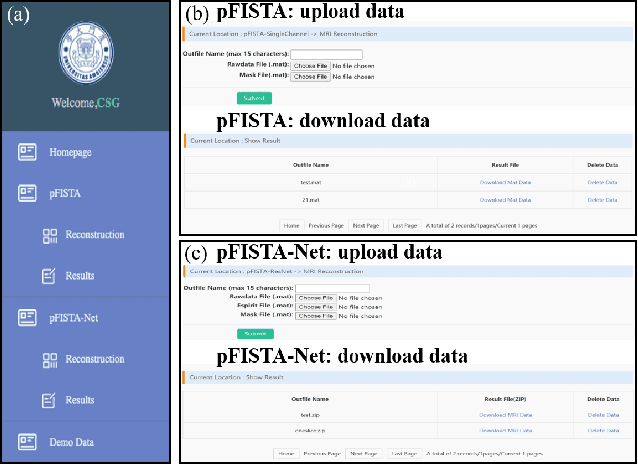This screenshot has width=638, height=464.
Task: Go to Home page in pFISTA results pagination
Action: [291, 225]
